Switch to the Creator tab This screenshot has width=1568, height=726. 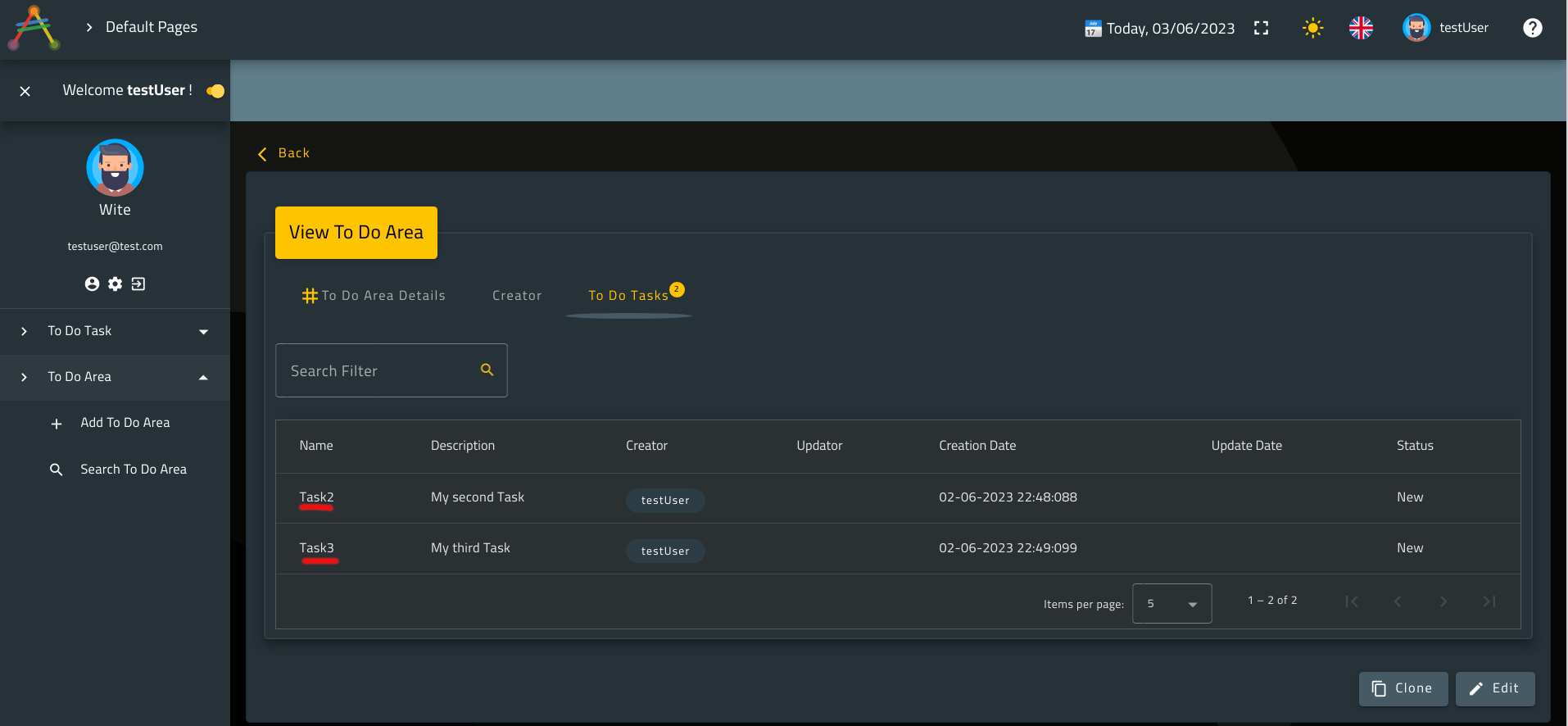tap(517, 296)
